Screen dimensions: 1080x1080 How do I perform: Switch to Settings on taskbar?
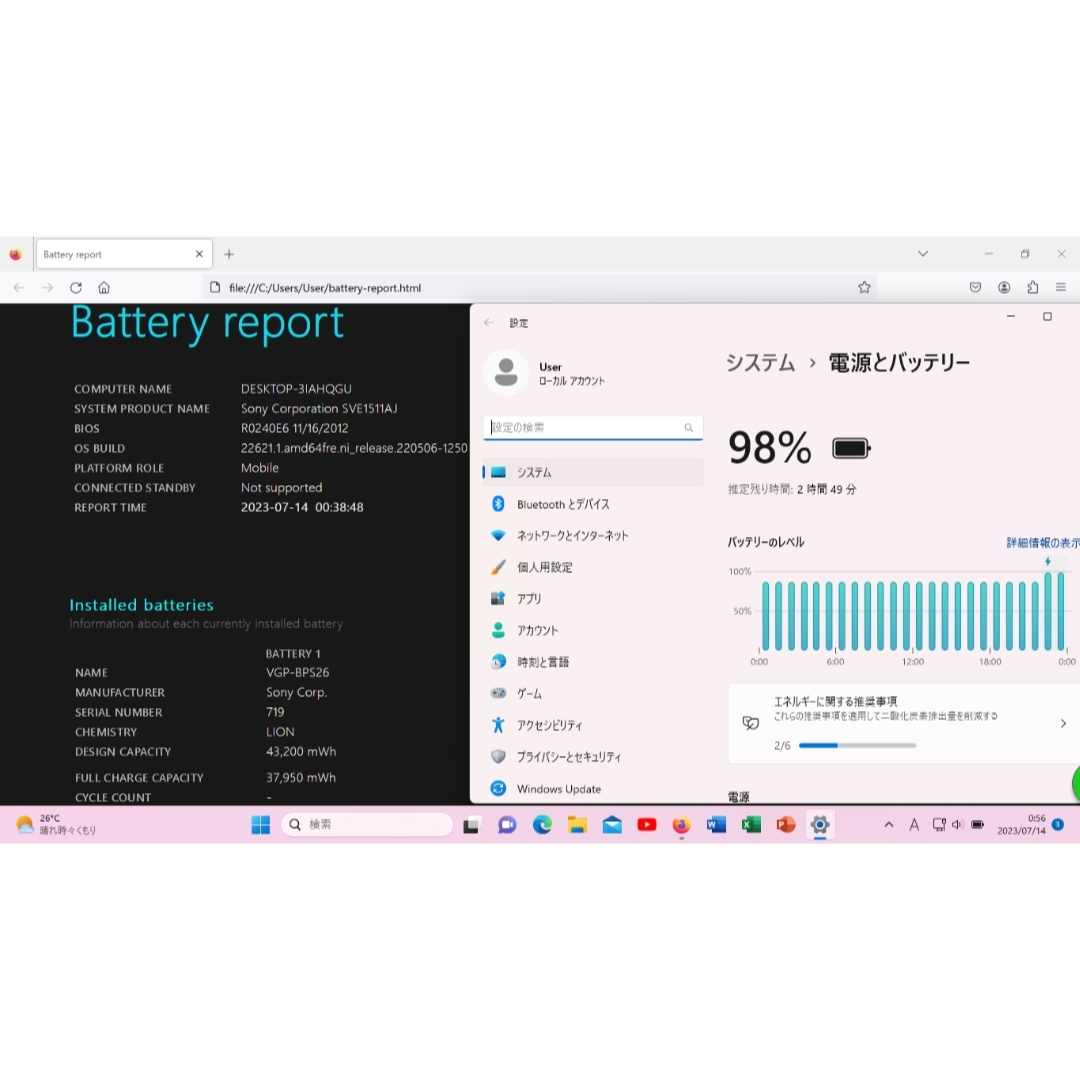click(x=820, y=824)
